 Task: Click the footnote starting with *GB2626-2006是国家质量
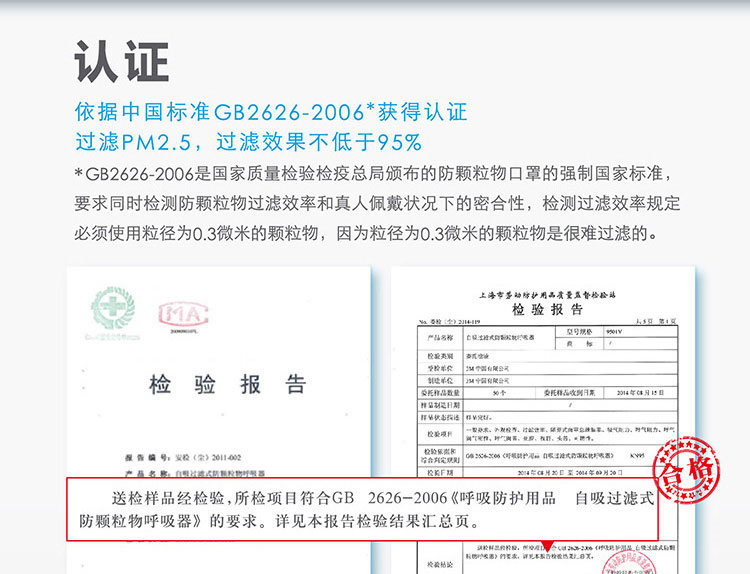(x=376, y=204)
